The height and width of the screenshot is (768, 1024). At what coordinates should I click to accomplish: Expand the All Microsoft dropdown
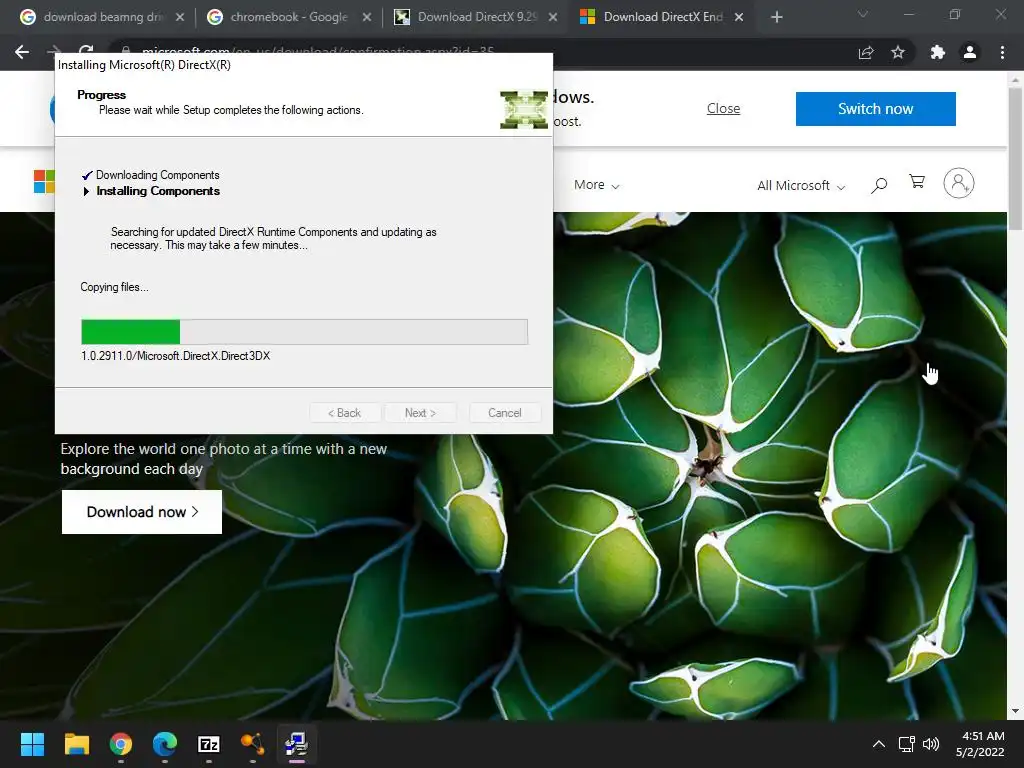pyautogui.click(x=801, y=185)
